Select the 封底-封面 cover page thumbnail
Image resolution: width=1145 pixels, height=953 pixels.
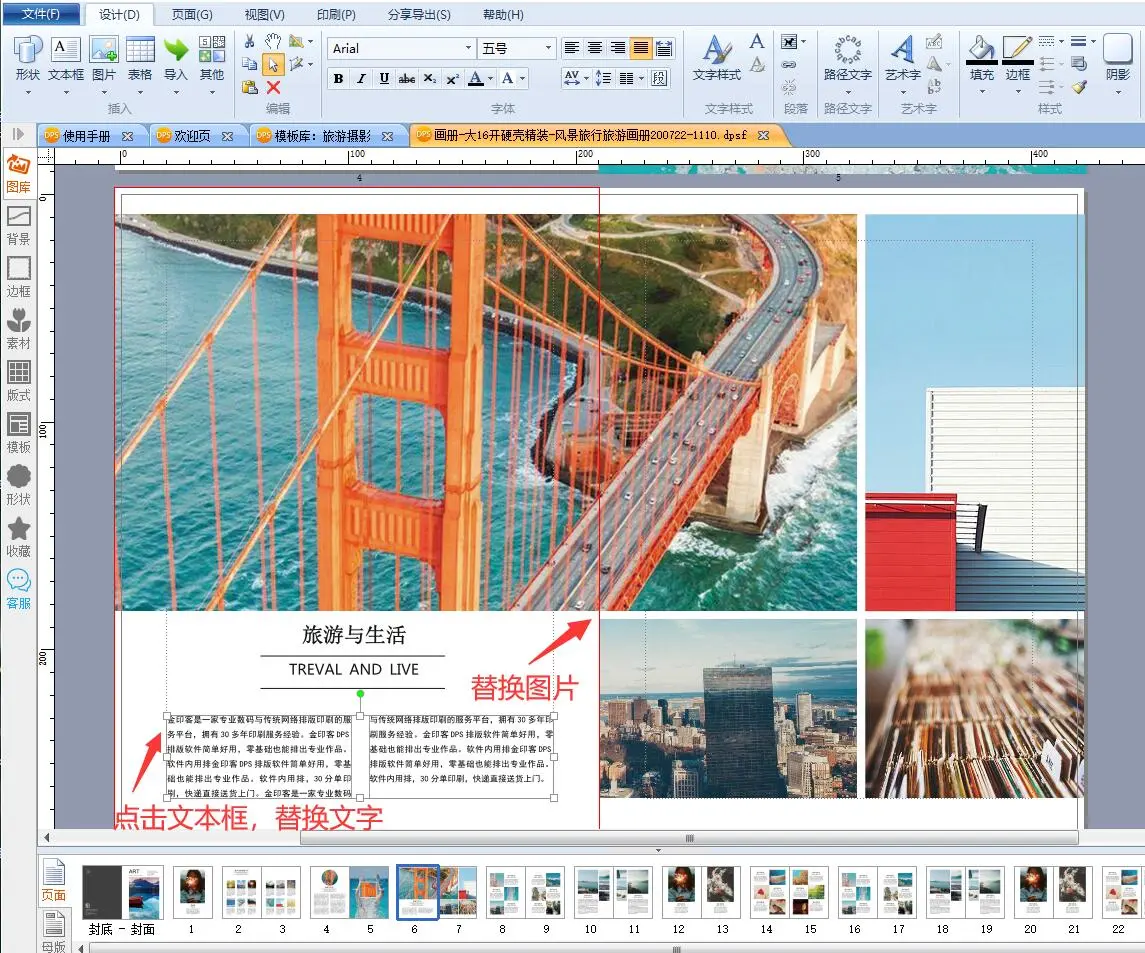coord(121,893)
